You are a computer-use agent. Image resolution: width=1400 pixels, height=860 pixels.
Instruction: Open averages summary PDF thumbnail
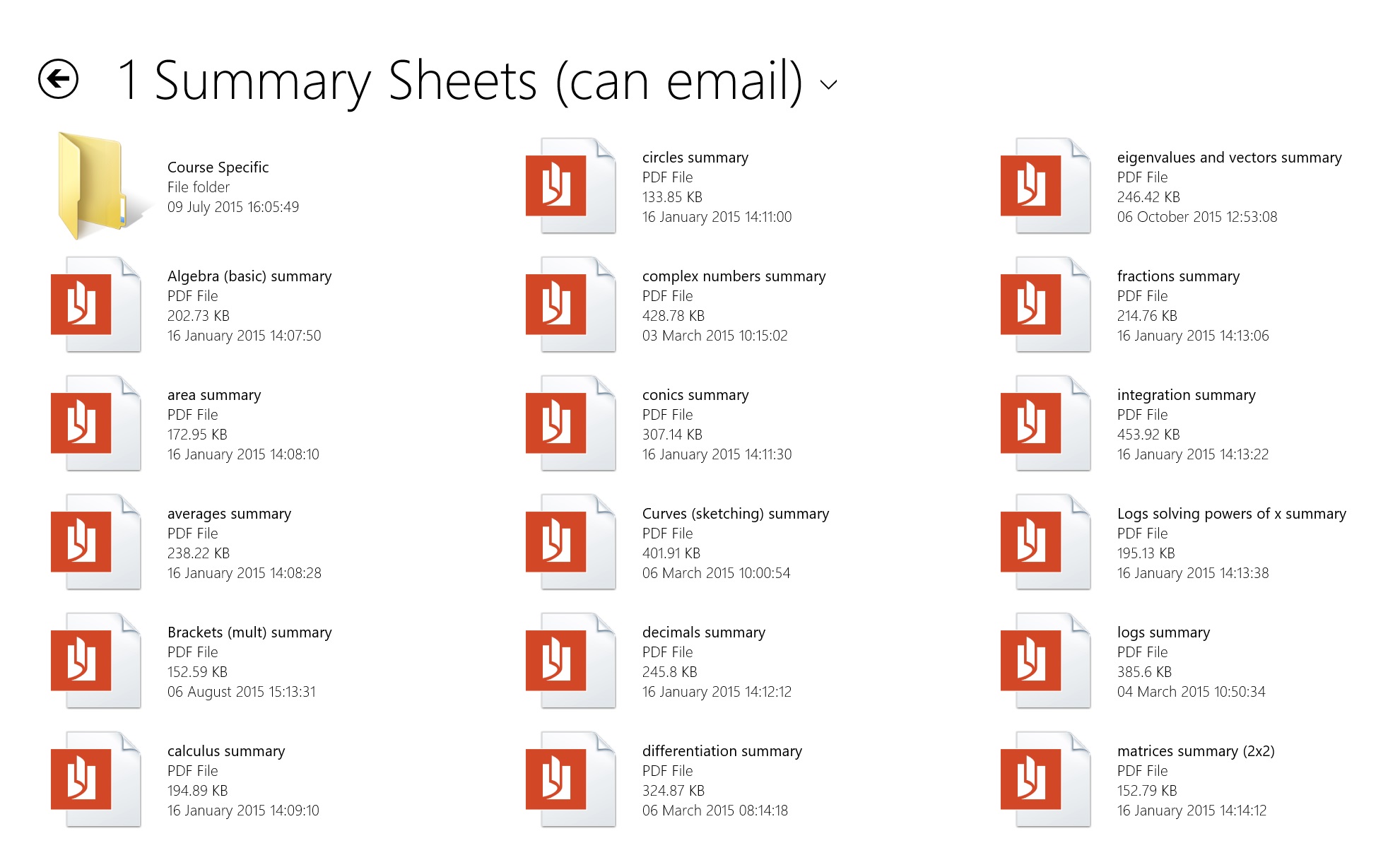(95, 542)
